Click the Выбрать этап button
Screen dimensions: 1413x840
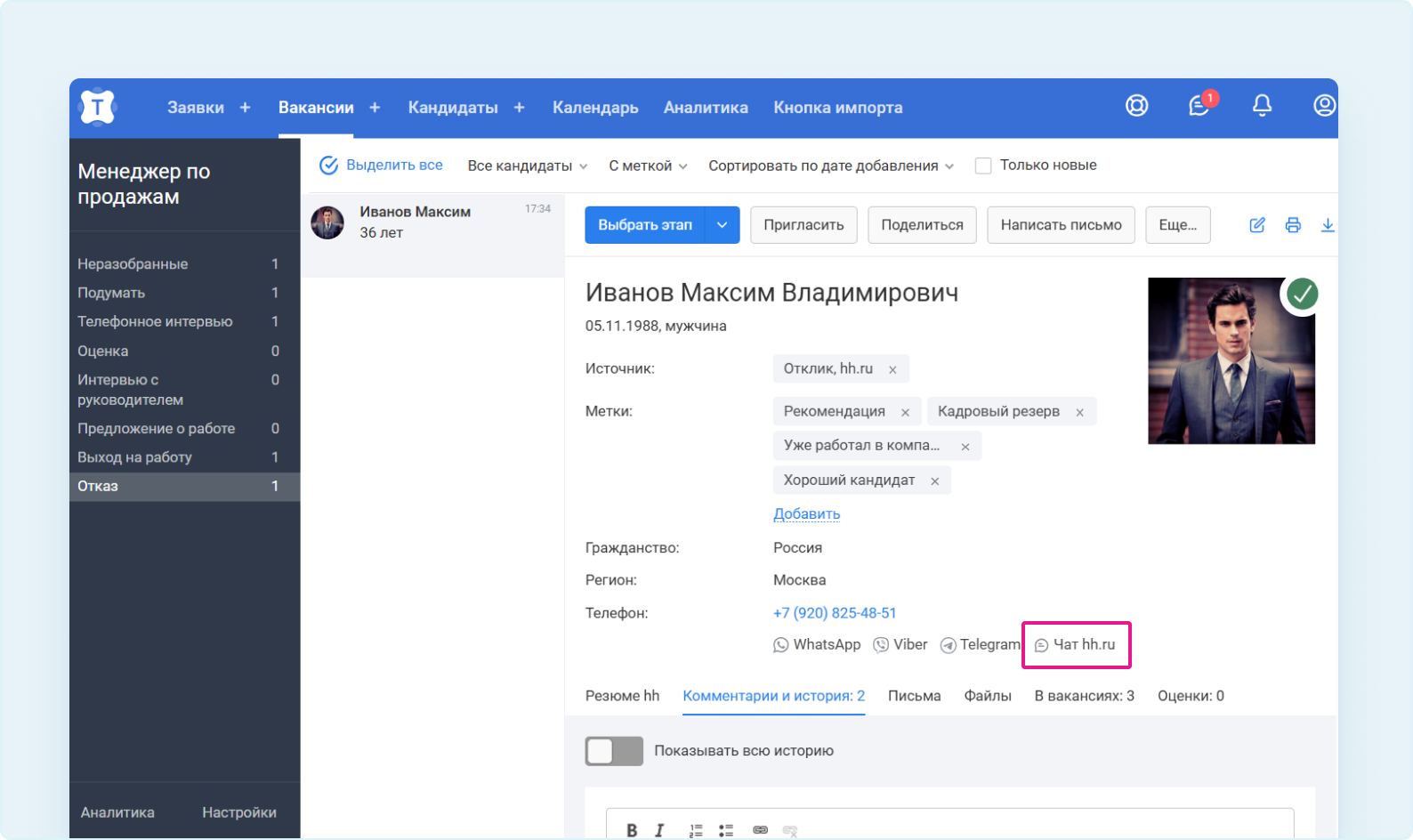click(645, 225)
